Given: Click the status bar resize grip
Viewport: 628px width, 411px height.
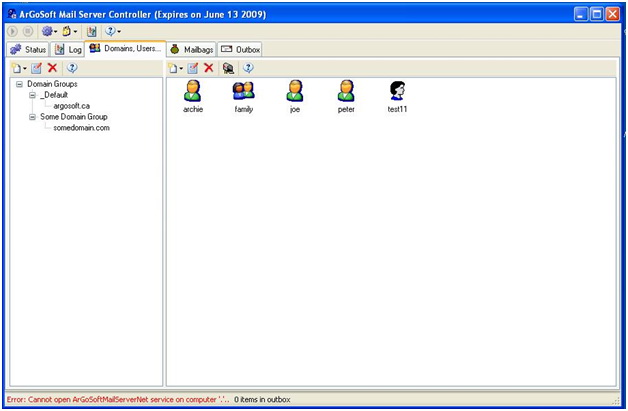Looking at the screenshot, I should (x=616, y=401).
